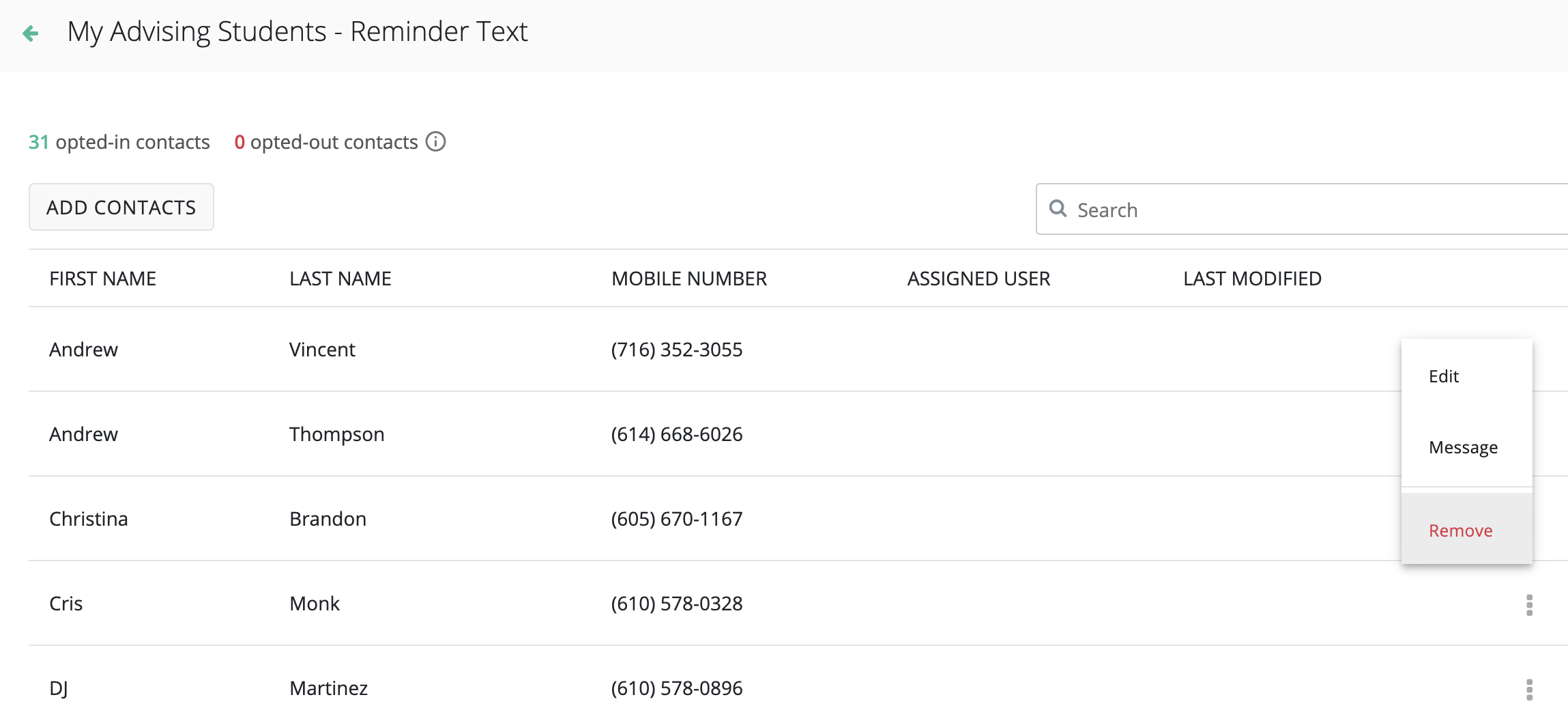Open the three-dot menu for DJ Martinez
Viewport: 1568px width, 721px height.
[x=1529, y=690]
